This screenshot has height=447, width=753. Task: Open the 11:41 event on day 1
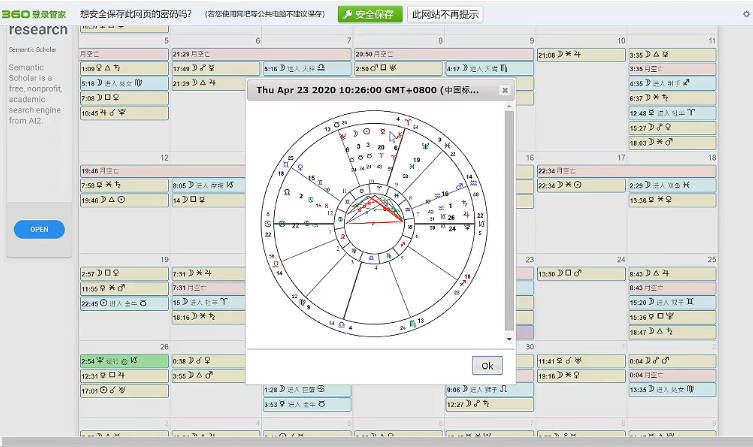tap(579, 361)
